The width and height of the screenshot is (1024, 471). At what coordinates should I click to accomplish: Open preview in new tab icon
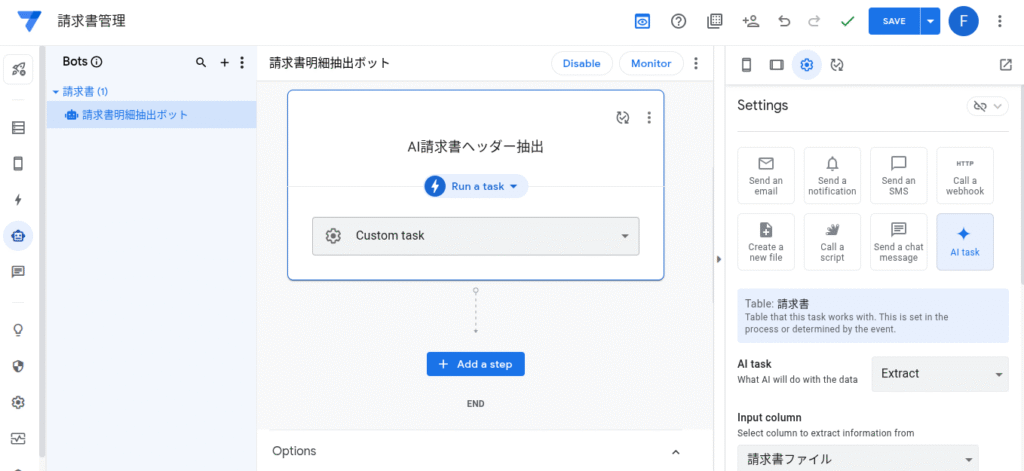(x=1005, y=65)
